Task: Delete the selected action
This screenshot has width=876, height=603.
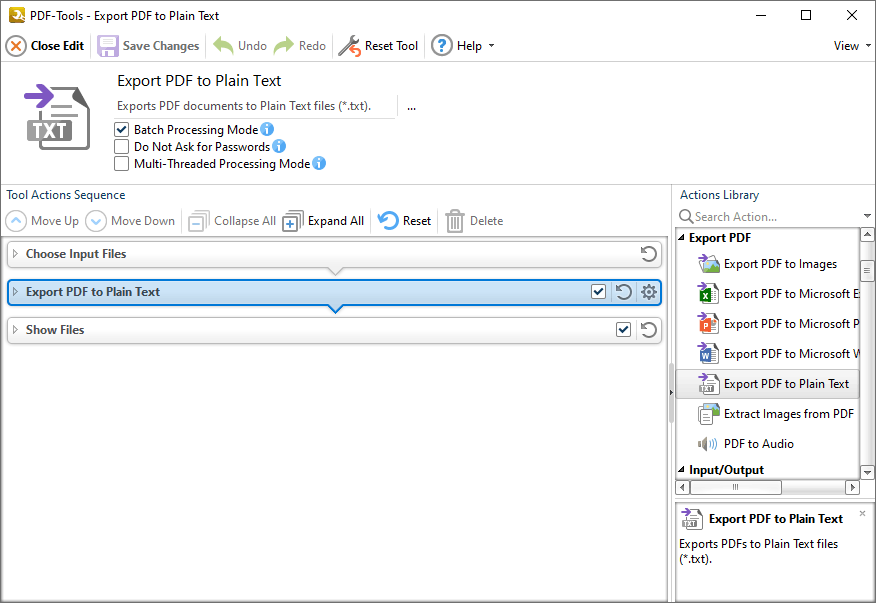Action: click(474, 221)
